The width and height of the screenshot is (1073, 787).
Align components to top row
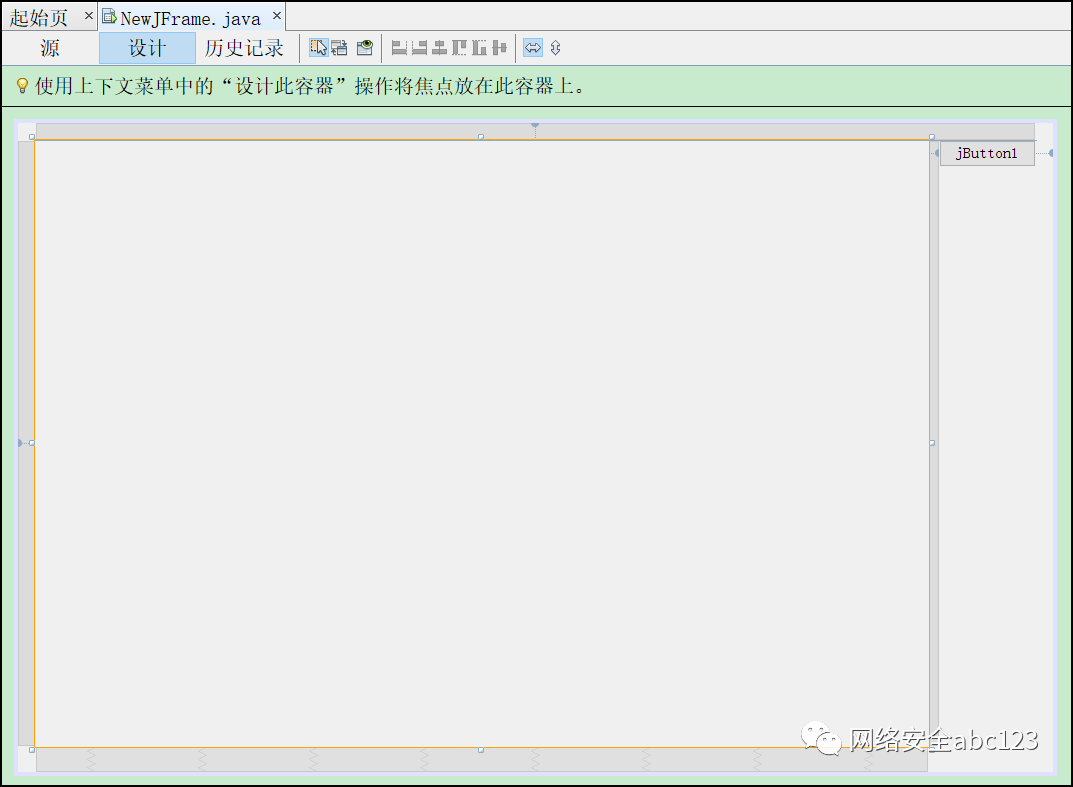(459, 47)
